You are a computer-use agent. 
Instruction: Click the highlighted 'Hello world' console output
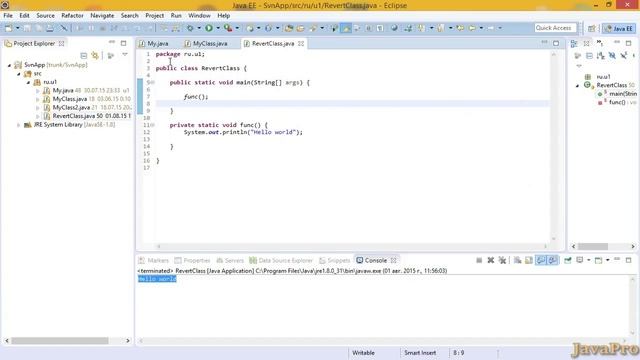[x=157, y=279]
